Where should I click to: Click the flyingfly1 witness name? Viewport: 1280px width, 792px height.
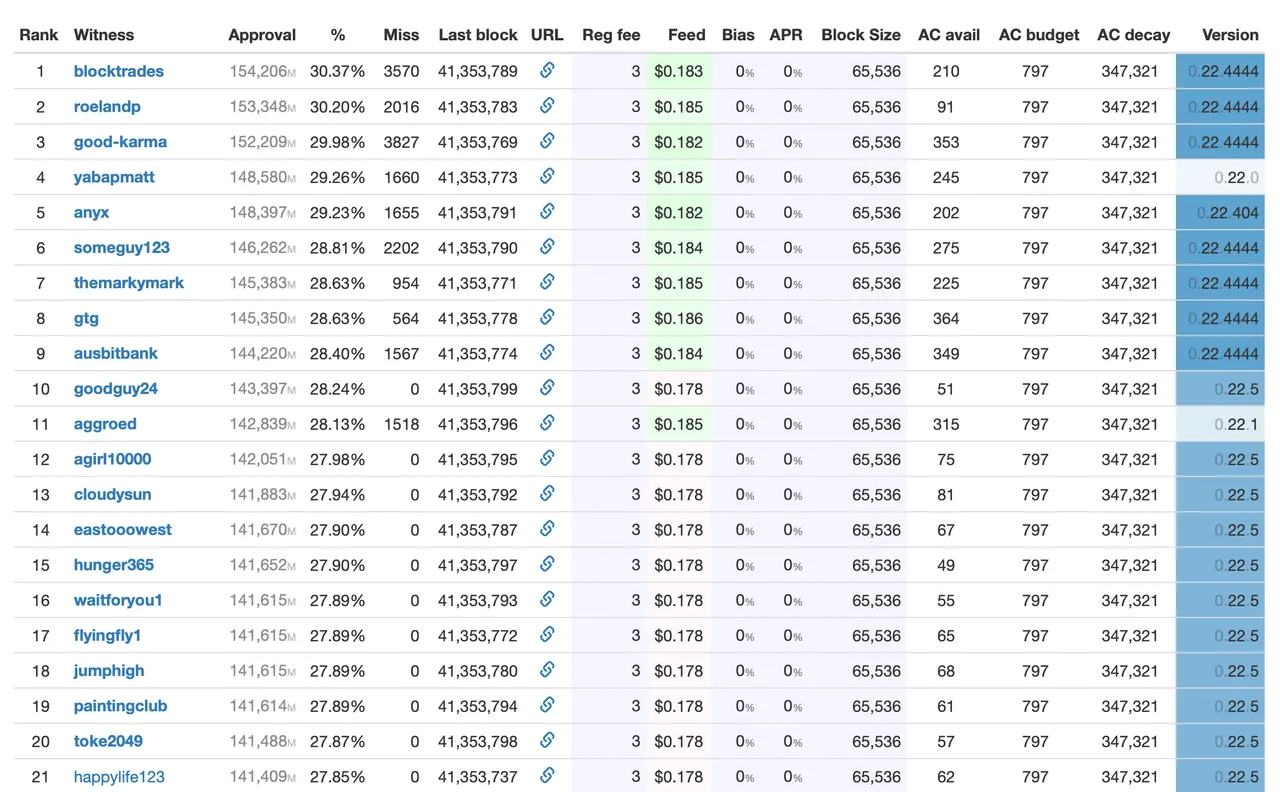point(108,635)
